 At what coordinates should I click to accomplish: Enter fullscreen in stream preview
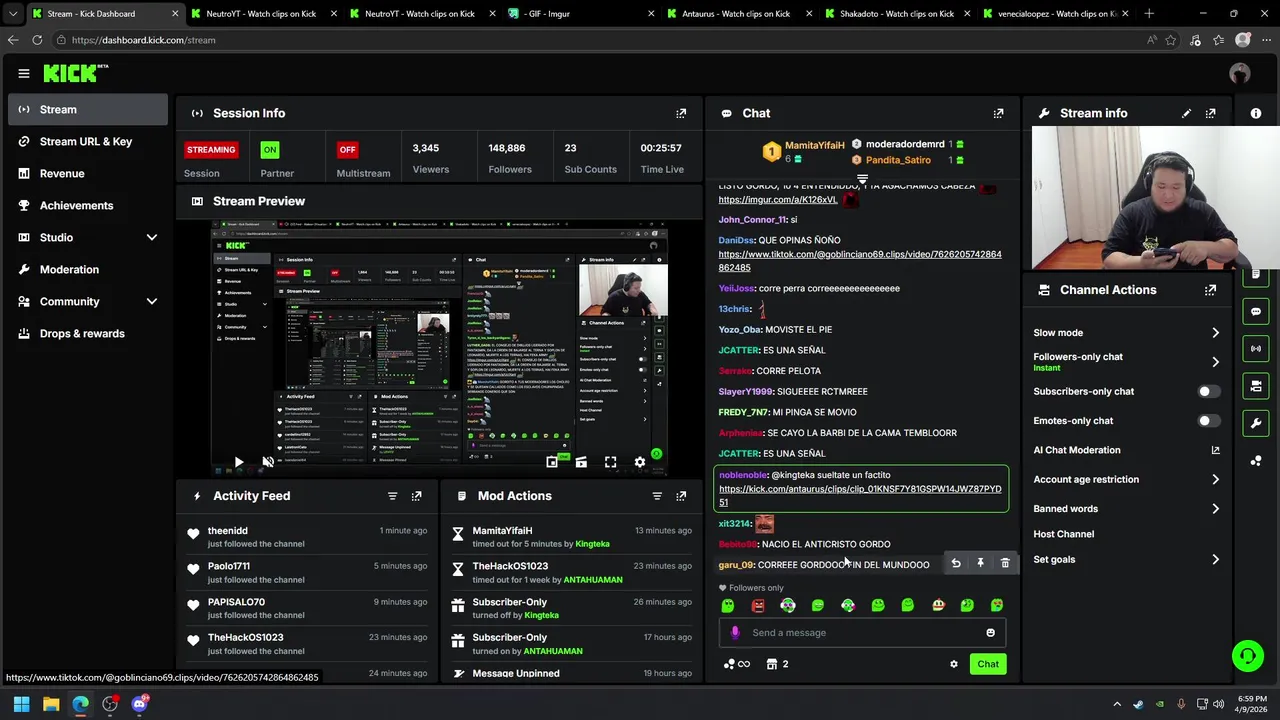(610, 462)
